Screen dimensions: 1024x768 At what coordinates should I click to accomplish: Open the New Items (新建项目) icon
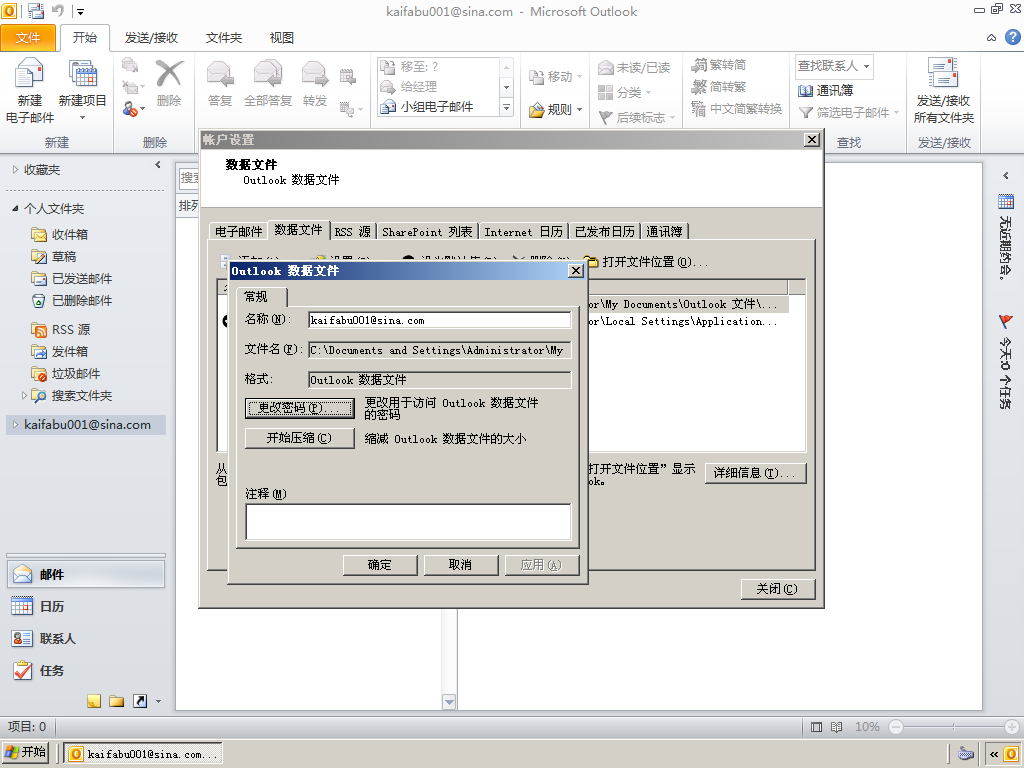click(x=82, y=73)
